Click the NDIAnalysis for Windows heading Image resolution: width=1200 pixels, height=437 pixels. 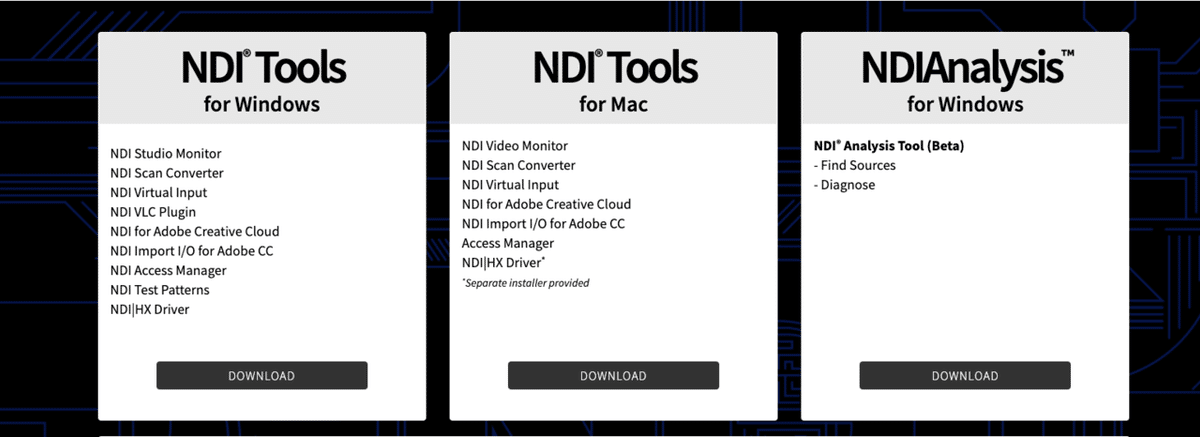coord(966,81)
